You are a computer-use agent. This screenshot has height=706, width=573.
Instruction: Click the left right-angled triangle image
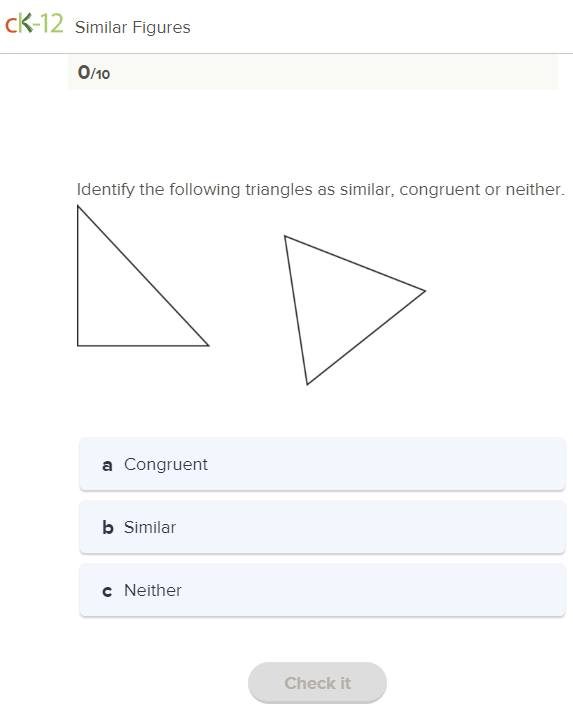point(143,276)
